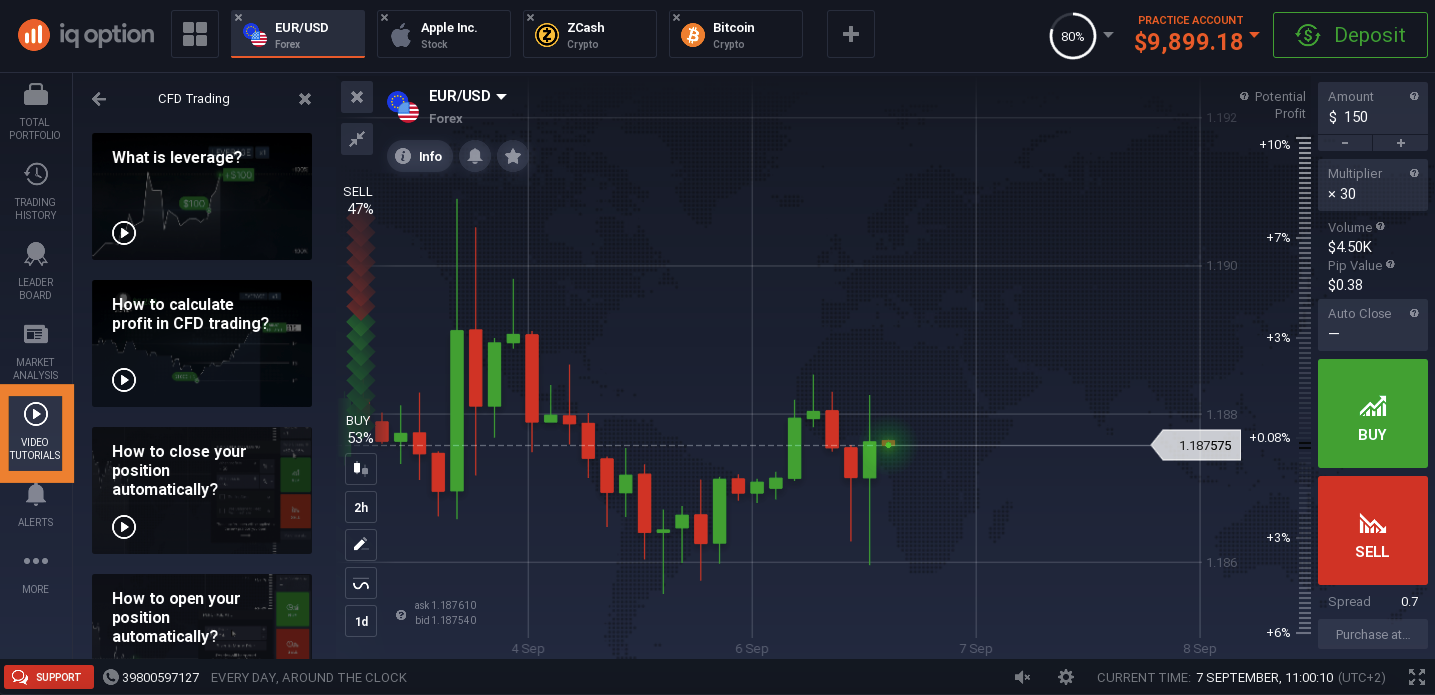The width and height of the screenshot is (1435, 695).
Task: Go back in CFD Trading panel
Action: (x=98, y=99)
